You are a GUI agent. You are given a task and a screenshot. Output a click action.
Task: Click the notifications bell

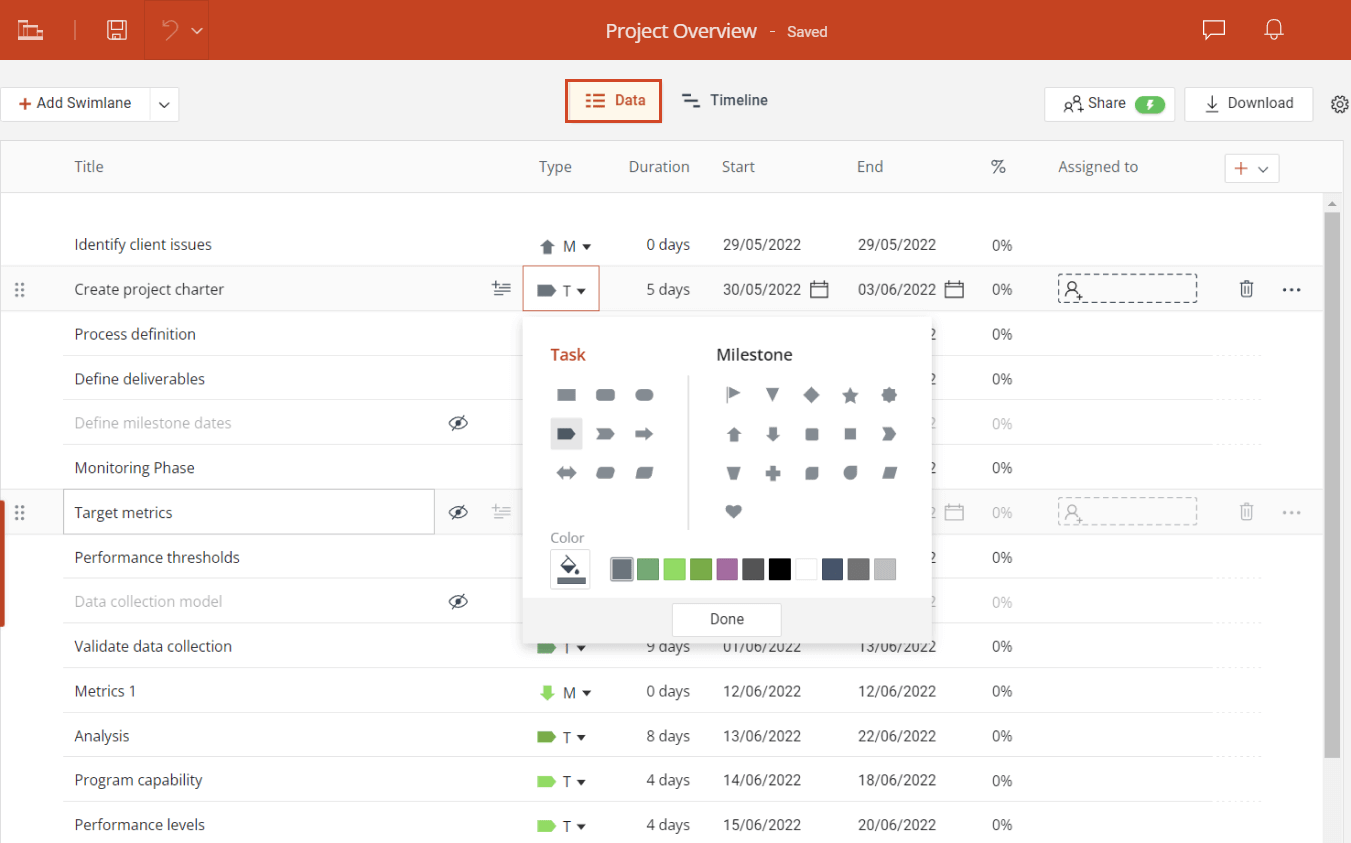click(1273, 30)
